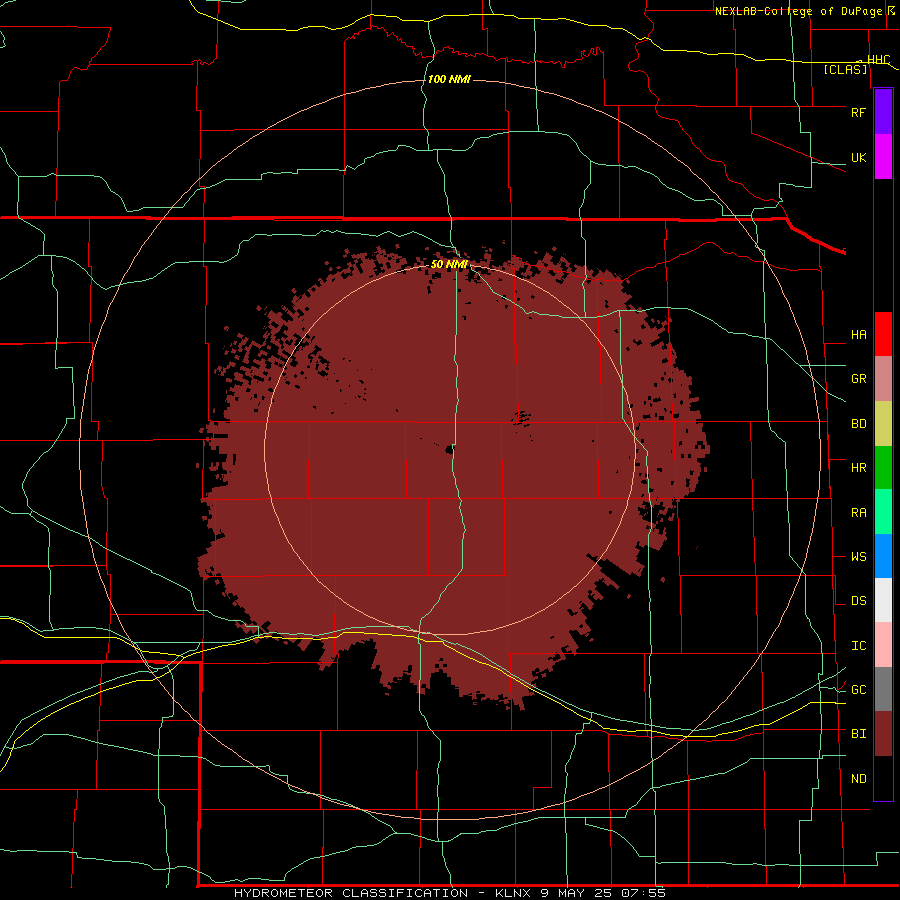Screen dimensions: 900x900
Task: Select the light pink IC legend swatch
Action: 883,645
